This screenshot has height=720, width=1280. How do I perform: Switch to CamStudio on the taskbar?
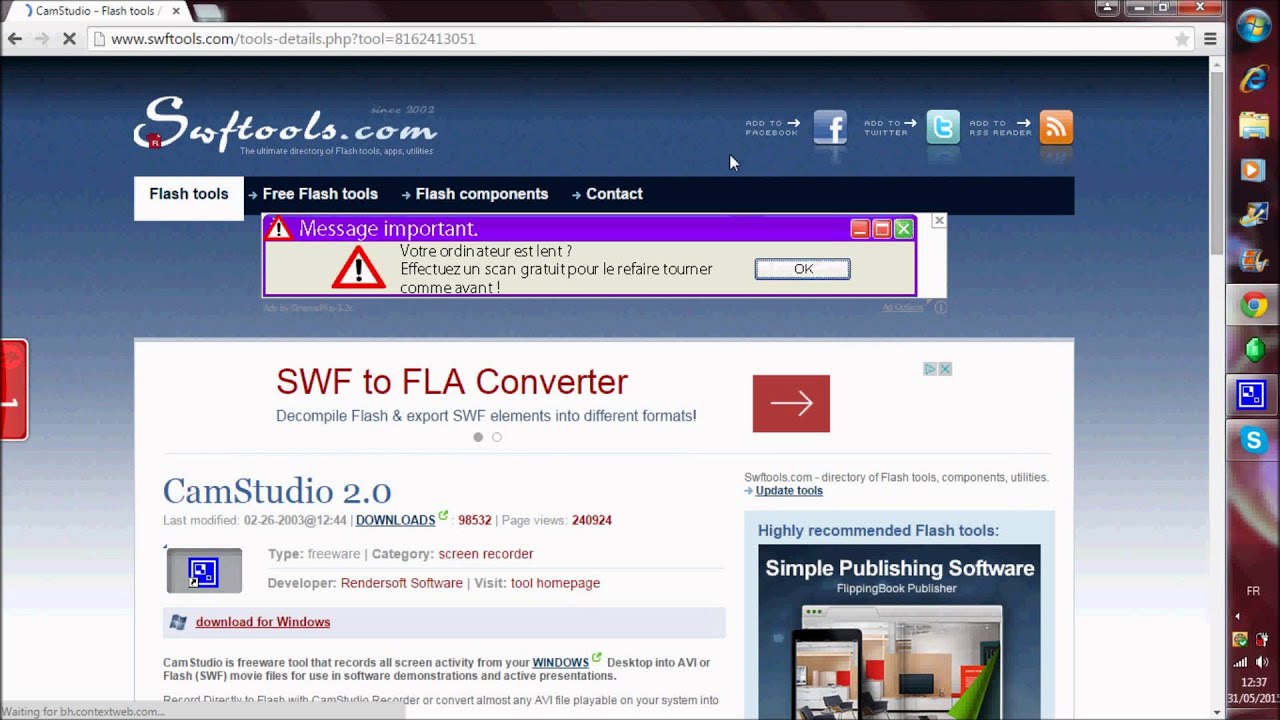pos(1254,395)
